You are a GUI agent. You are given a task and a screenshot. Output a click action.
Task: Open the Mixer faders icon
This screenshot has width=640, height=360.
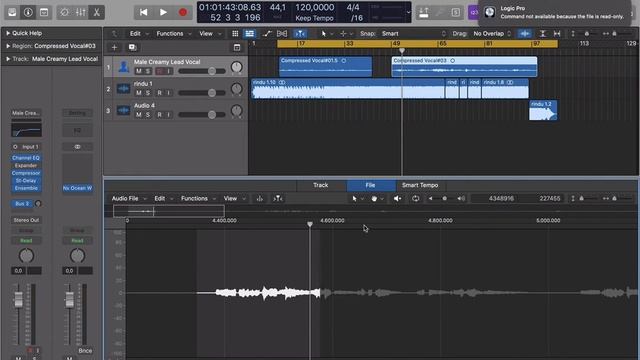pos(80,12)
